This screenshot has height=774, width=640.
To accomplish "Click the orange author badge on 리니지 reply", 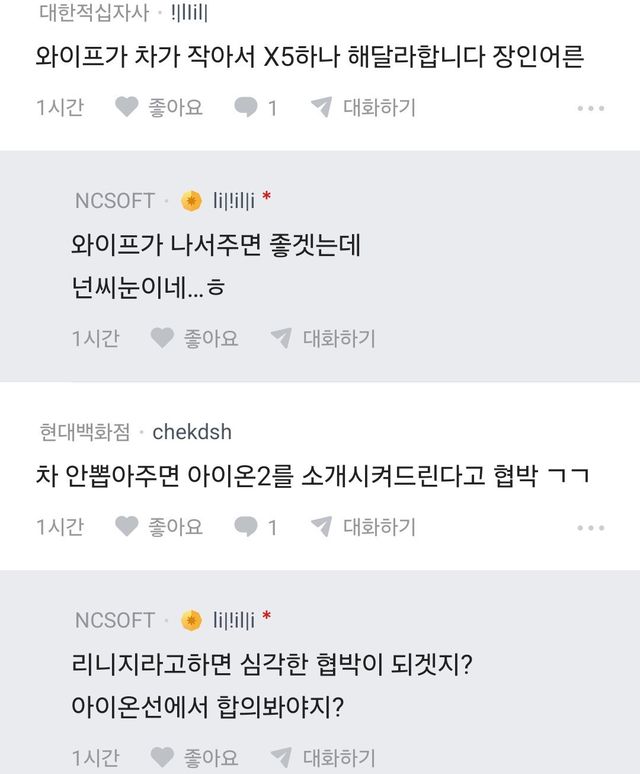I will (x=191, y=620).
